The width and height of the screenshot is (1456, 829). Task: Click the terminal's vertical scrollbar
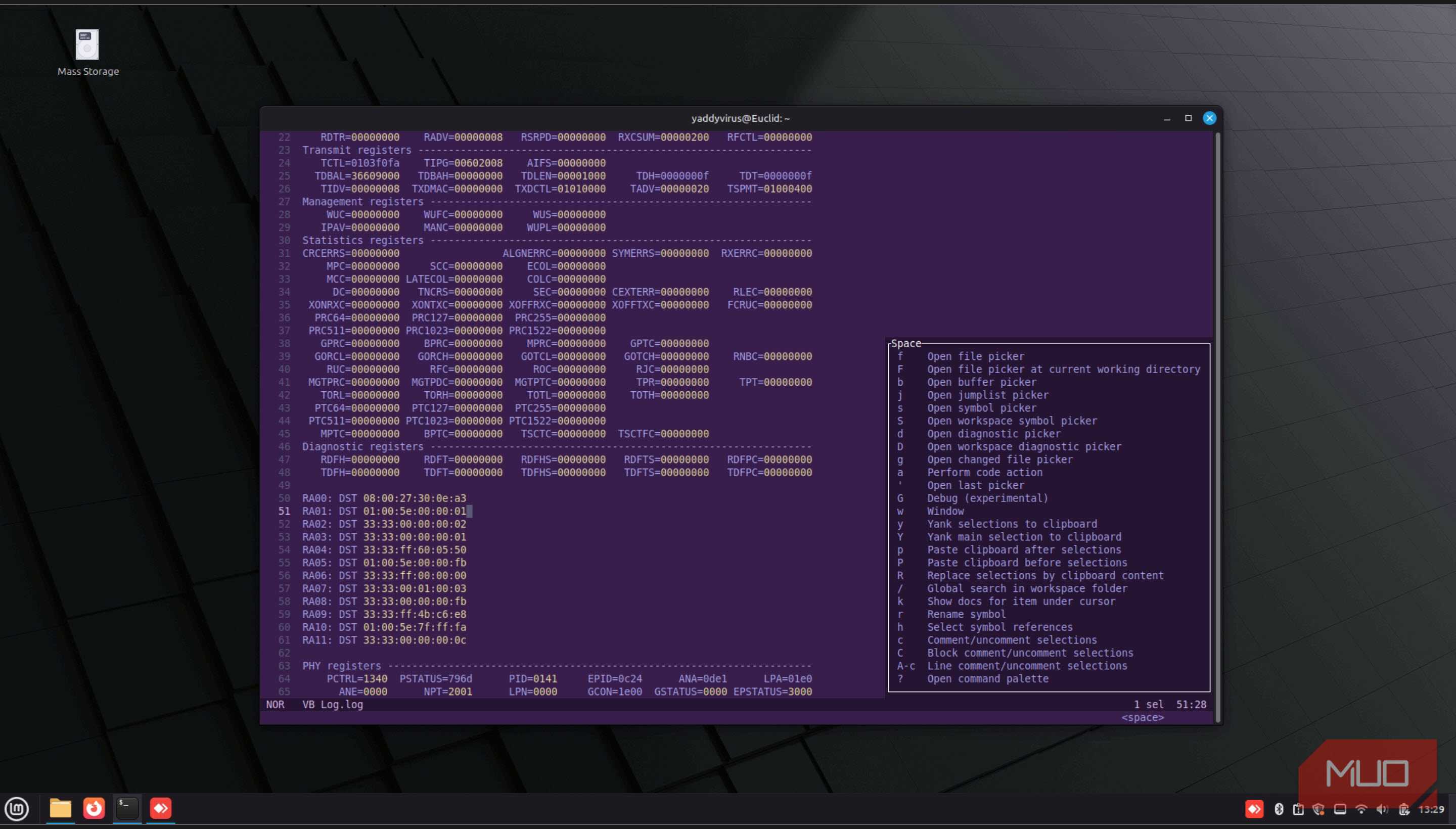point(1217,427)
